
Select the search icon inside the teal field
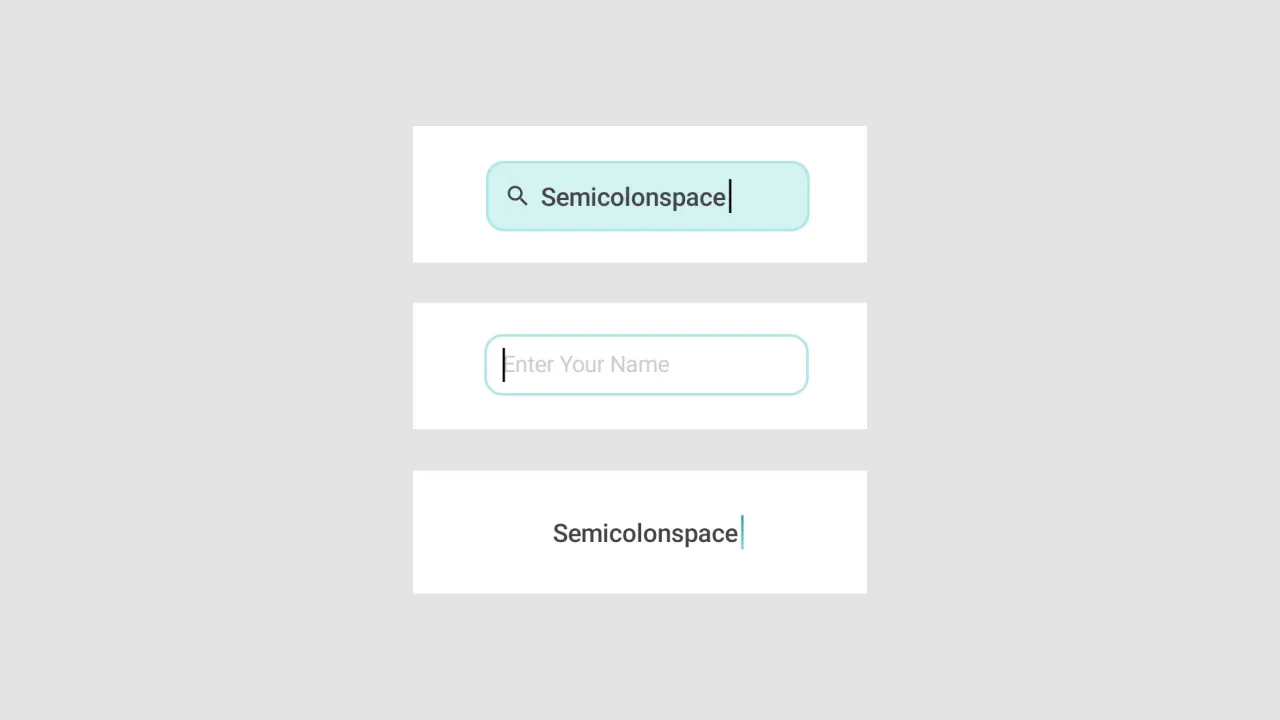[517, 196]
